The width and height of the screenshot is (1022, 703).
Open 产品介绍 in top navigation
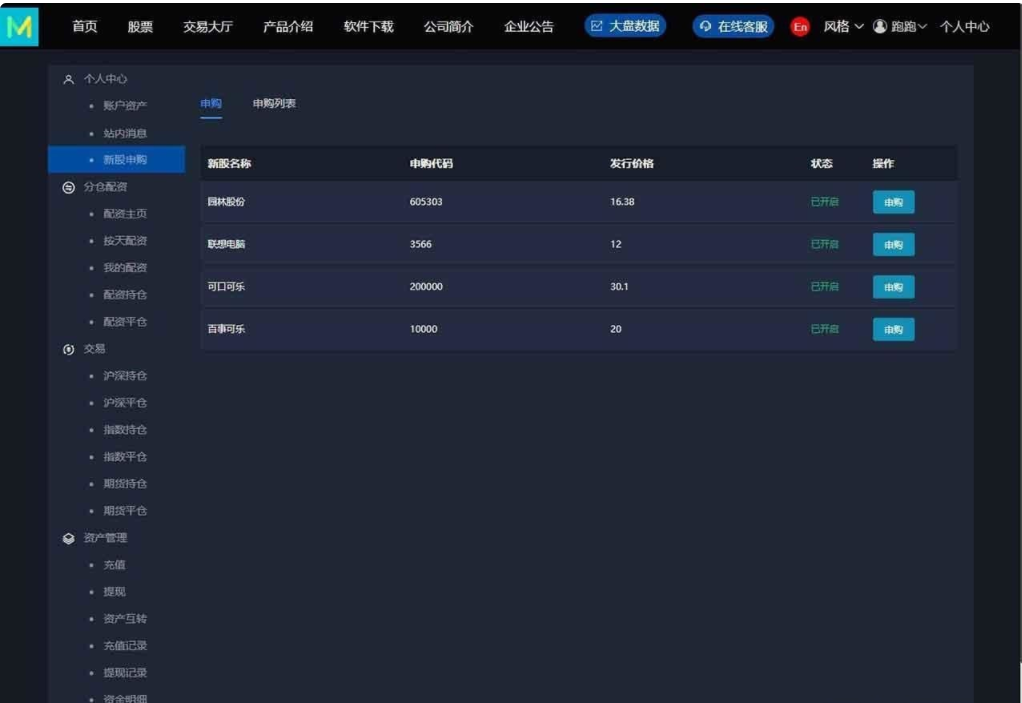pyautogui.click(x=288, y=26)
